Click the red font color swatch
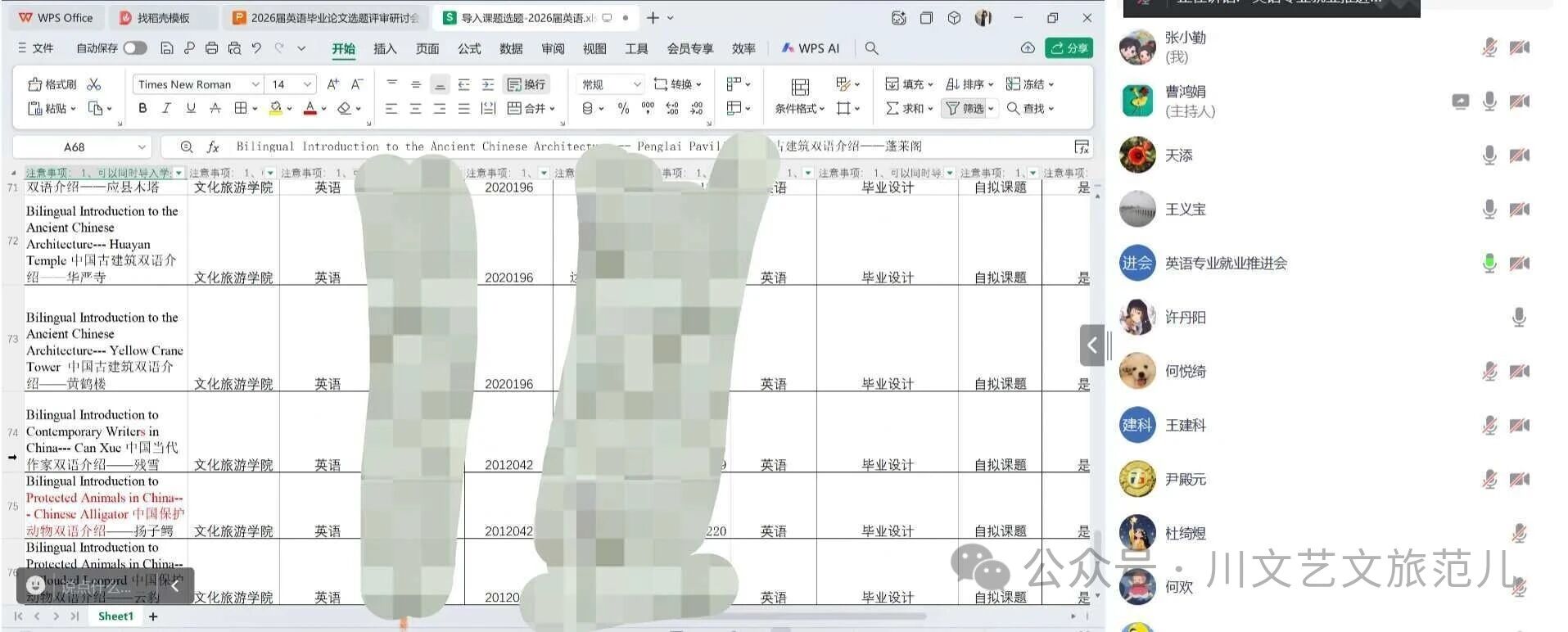The image size is (1568, 632). click(x=310, y=108)
